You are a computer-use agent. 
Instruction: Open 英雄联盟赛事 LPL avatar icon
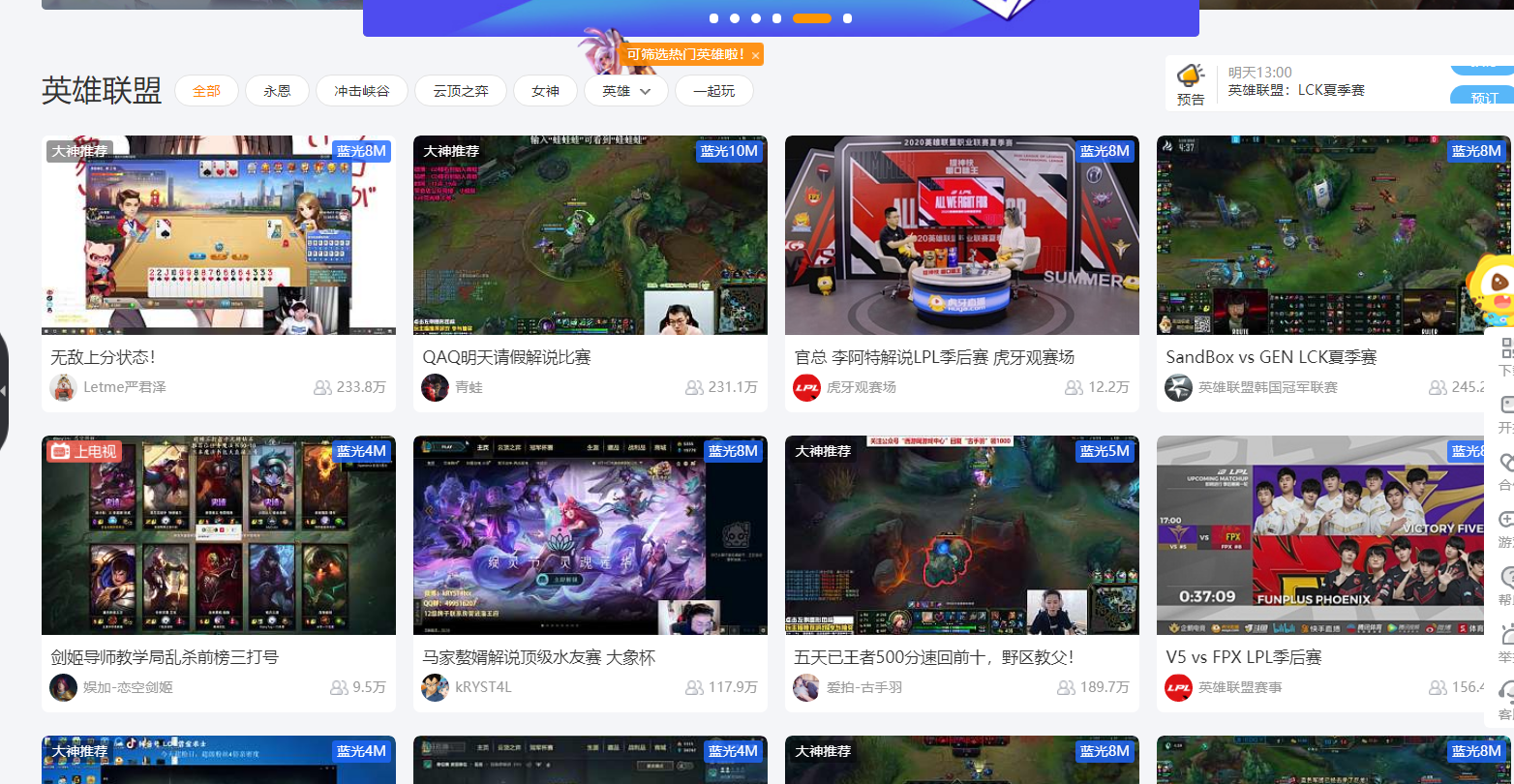1179,687
